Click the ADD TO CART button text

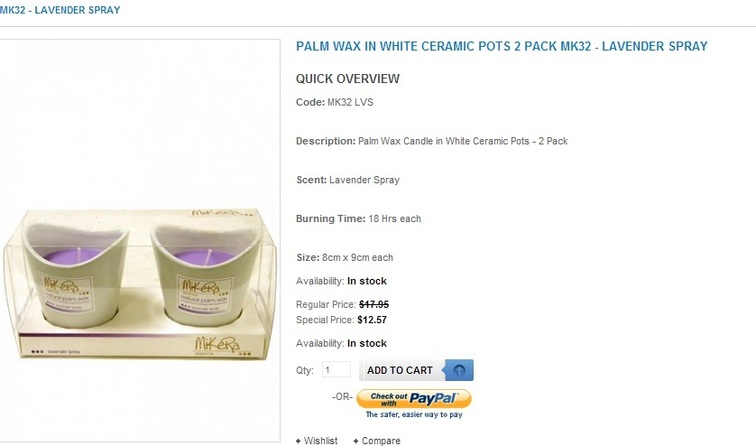(x=400, y=370)
